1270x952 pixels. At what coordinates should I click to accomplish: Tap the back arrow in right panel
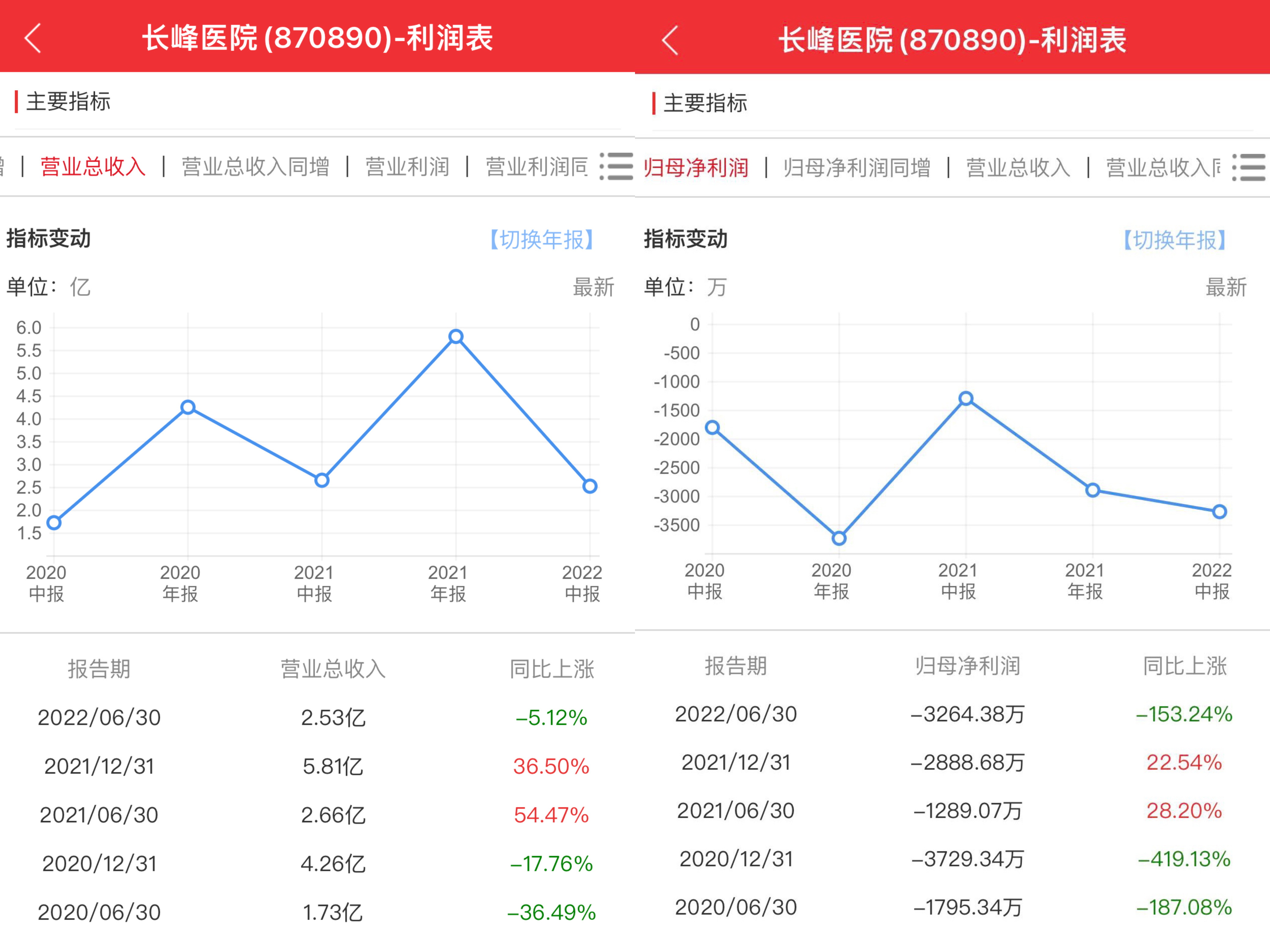(670, 40)
